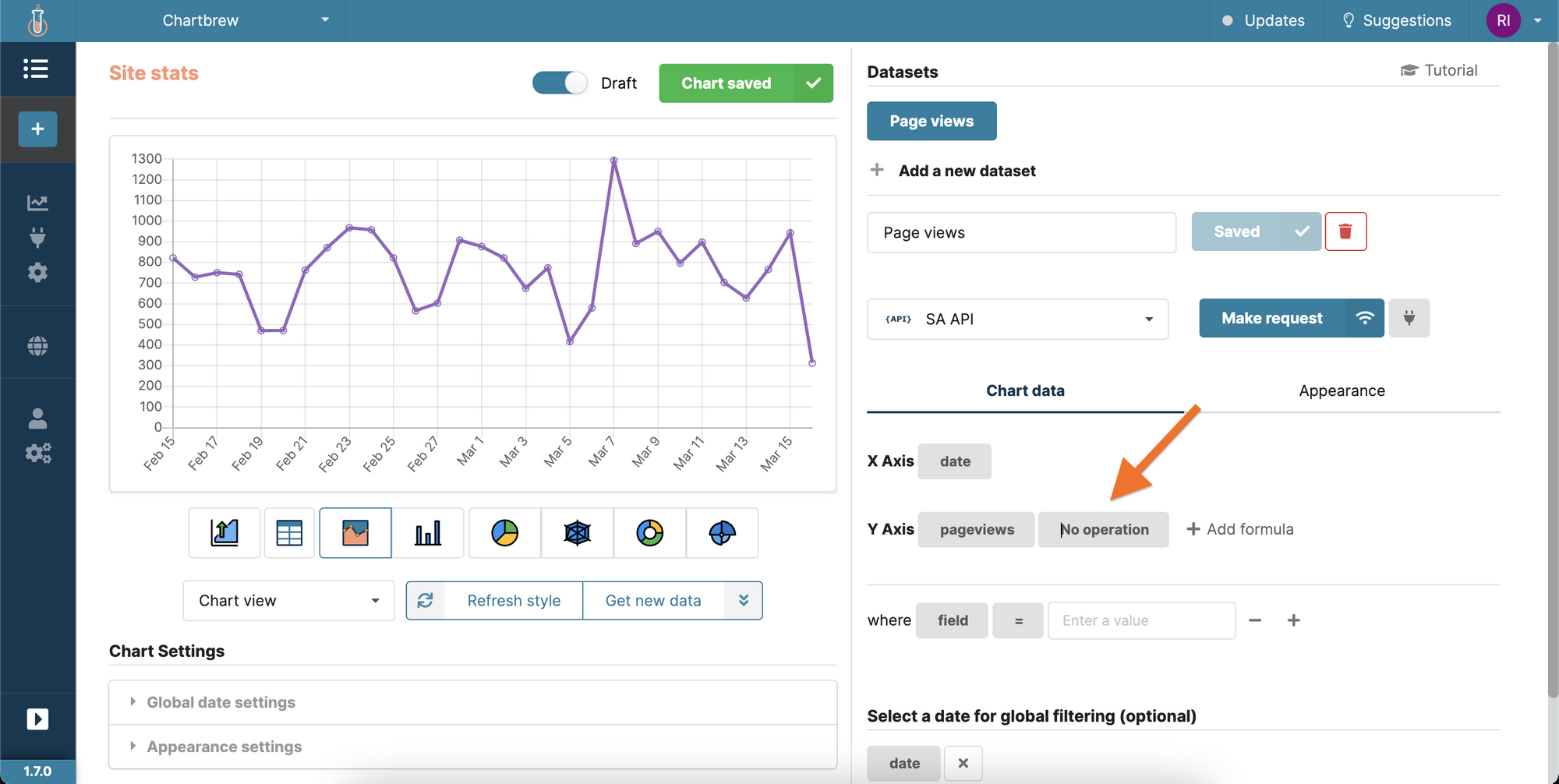Click the Refresh style link
This screenshot has width=1559, height=784.
tap(514, 600)
